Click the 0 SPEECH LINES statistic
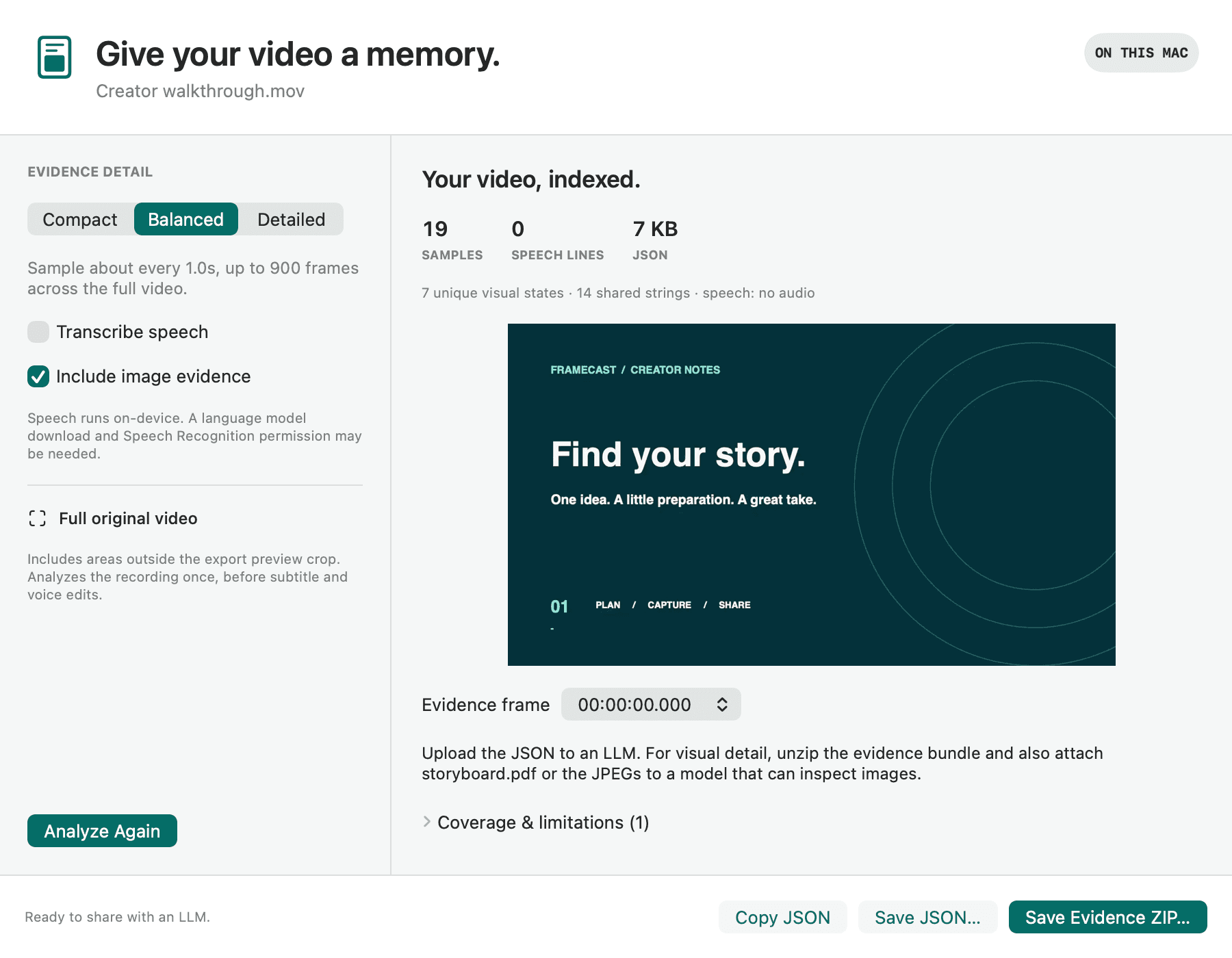 557,239
